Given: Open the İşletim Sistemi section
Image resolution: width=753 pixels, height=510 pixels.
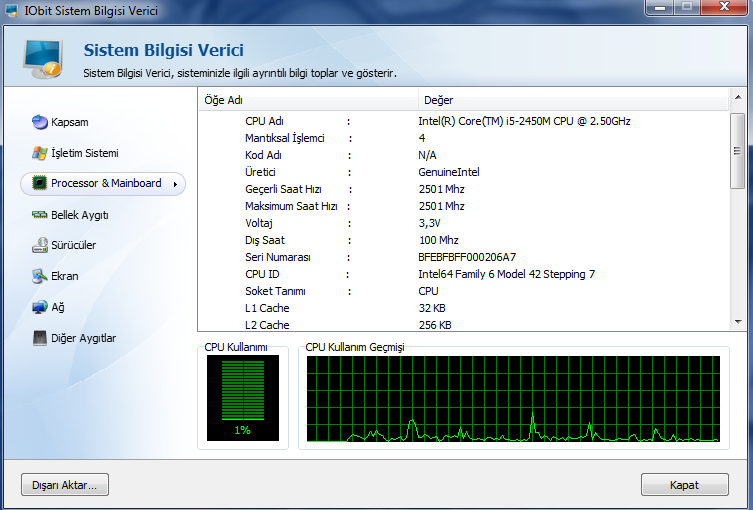Looking at the screenshot, I should click(x=85, y=153).
